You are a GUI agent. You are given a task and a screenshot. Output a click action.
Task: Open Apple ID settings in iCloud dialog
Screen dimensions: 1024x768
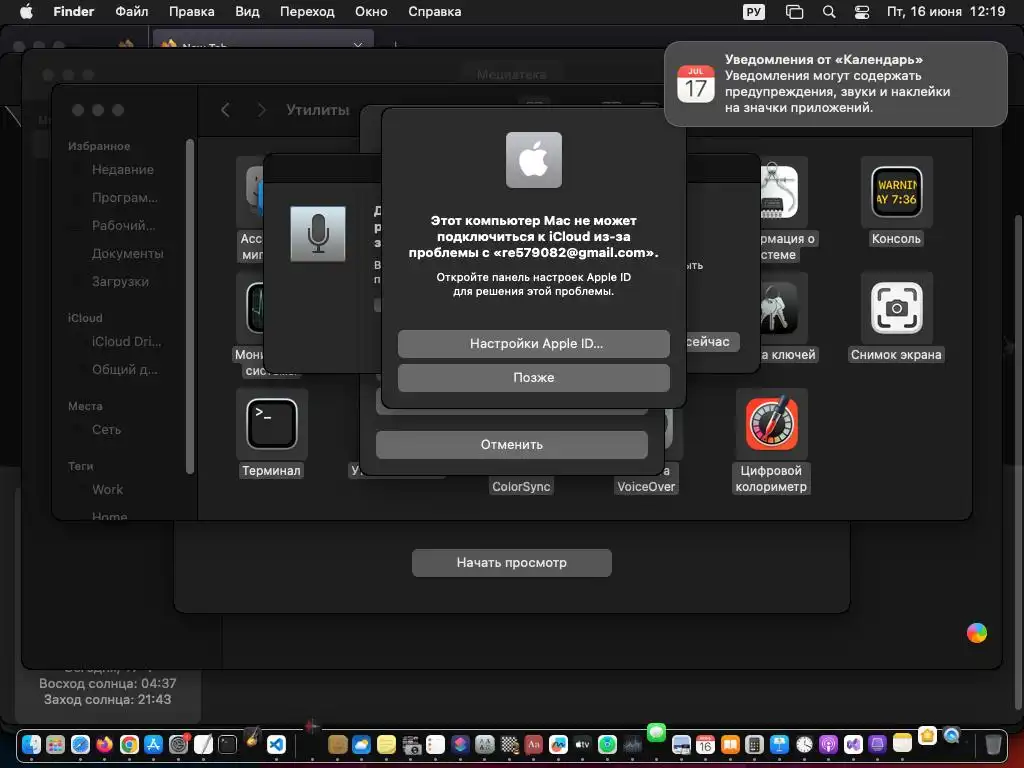534,344
